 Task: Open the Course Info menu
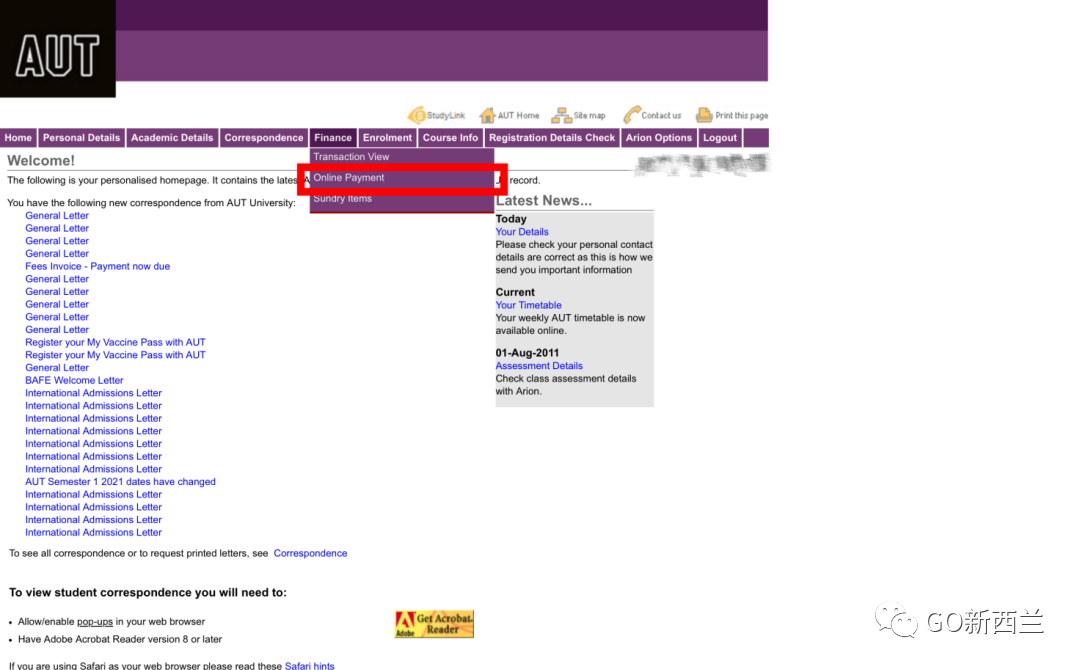click(450, 138)
